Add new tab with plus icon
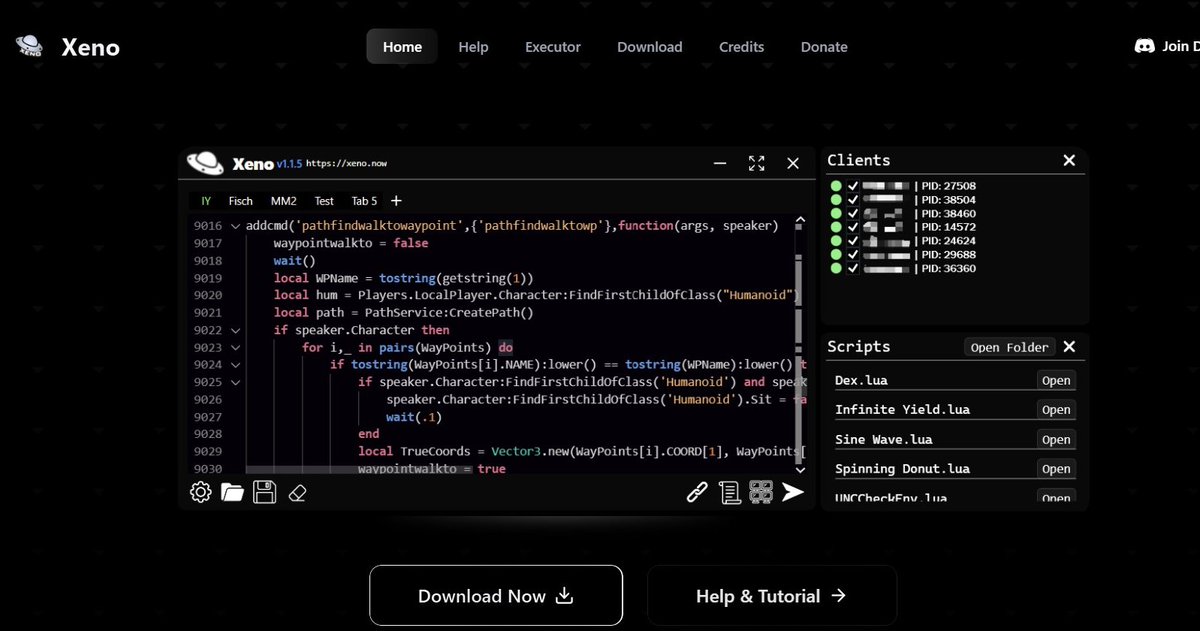This screenshot has width=1200, height=631. click(x=396, y=201)
